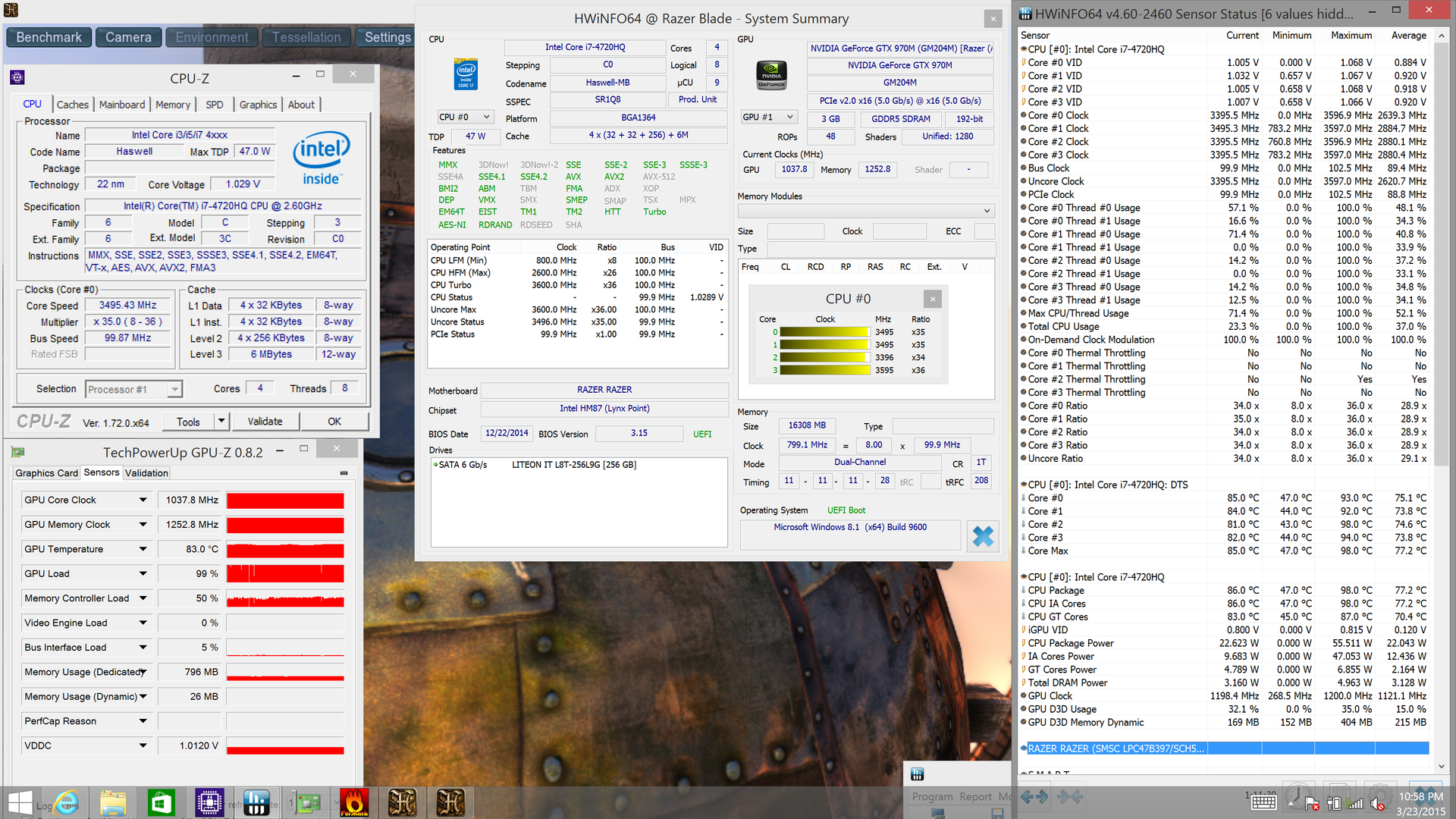Image resolution: width=1456 pixels, height=819 pixels.
Task: Click the HWiNFO sensor list scroll-down arrow
Action: (1442, 767)
